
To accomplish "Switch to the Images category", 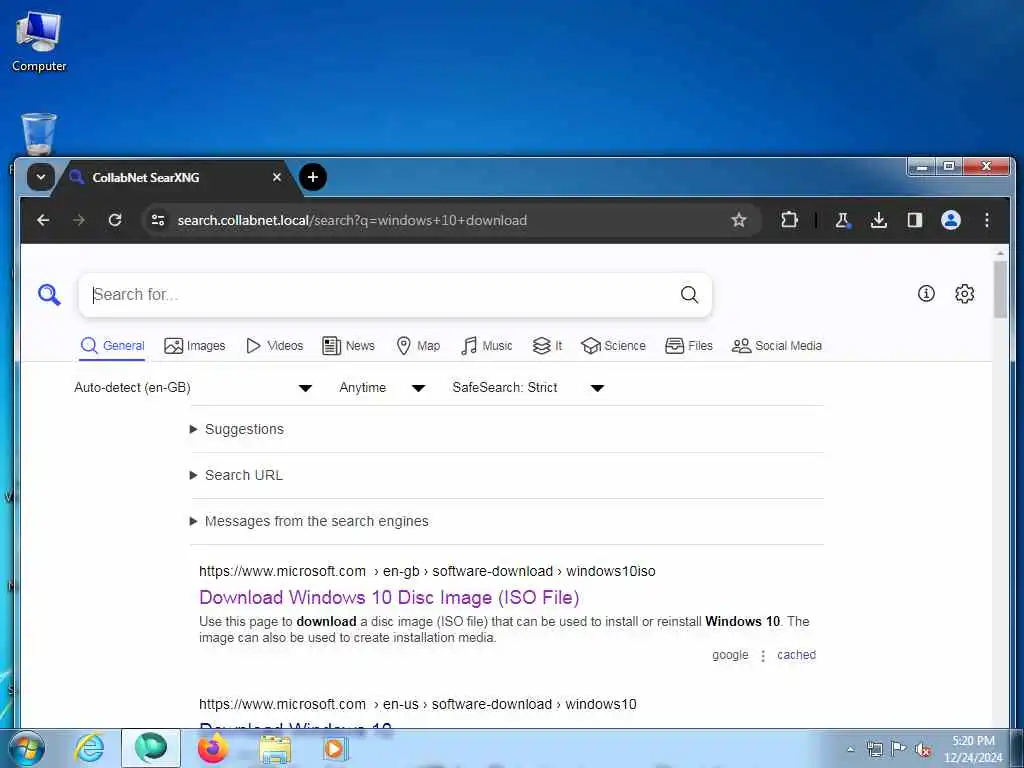I will click(x=195, y=345).
